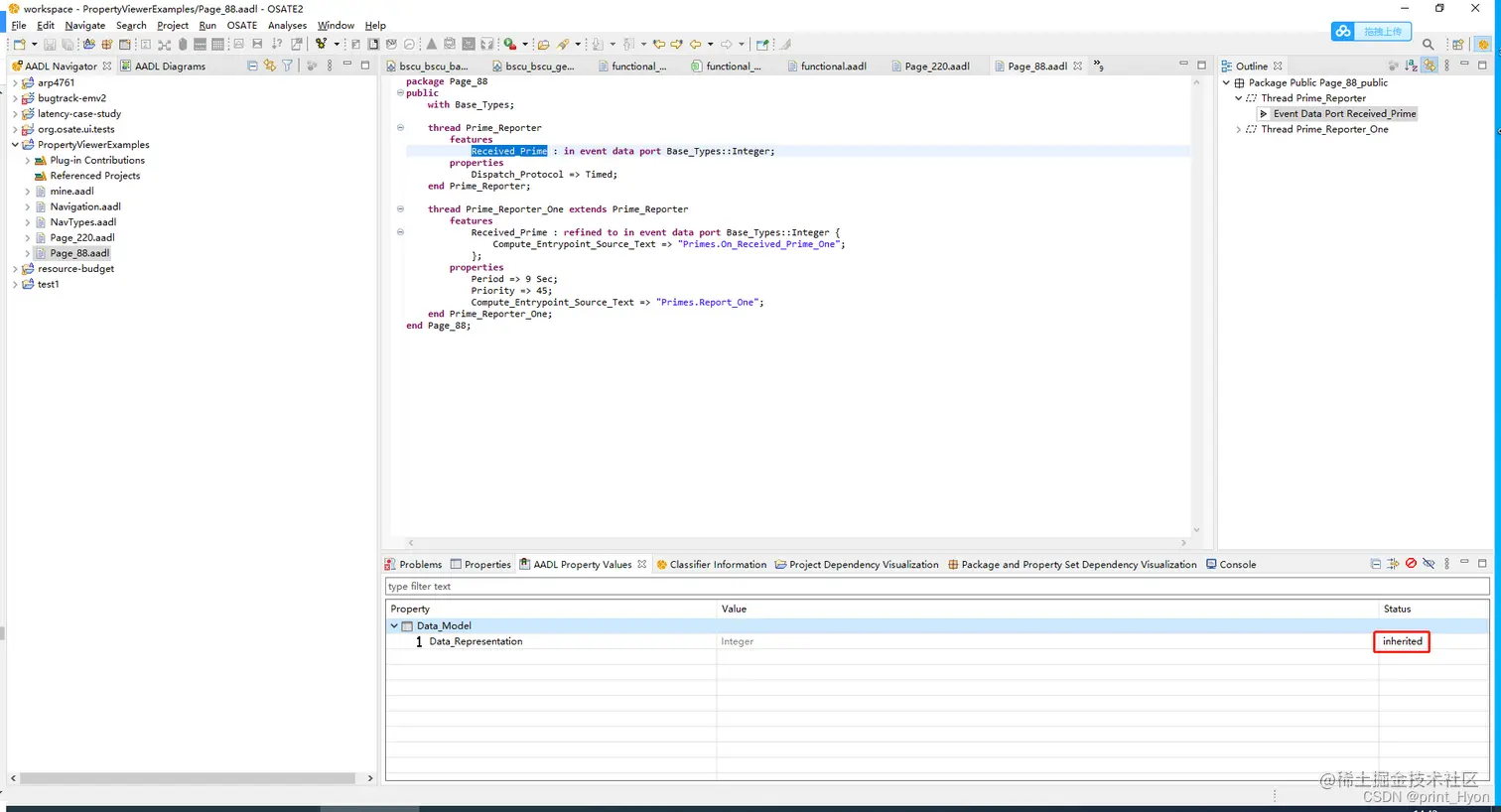Click the Status column header
Image resolution: width=1501 pixels, height=812 pixels.
click(x=1433, y=609)
